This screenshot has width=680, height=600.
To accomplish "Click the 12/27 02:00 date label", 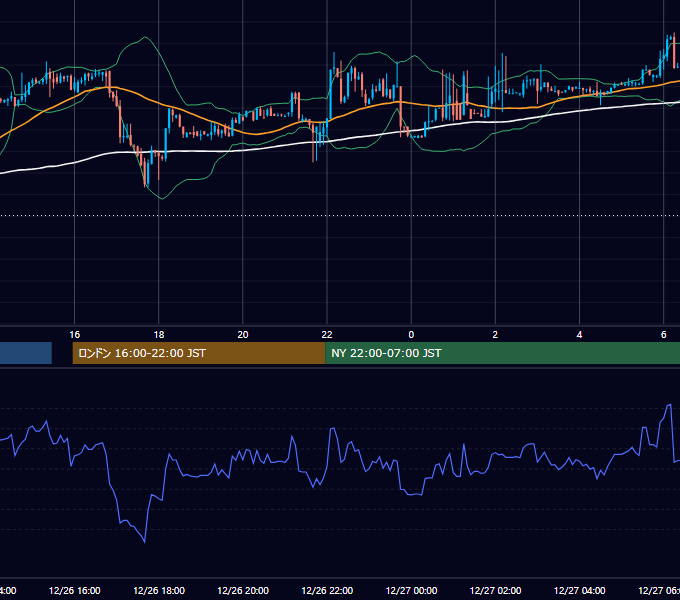I will click(495, 590).
